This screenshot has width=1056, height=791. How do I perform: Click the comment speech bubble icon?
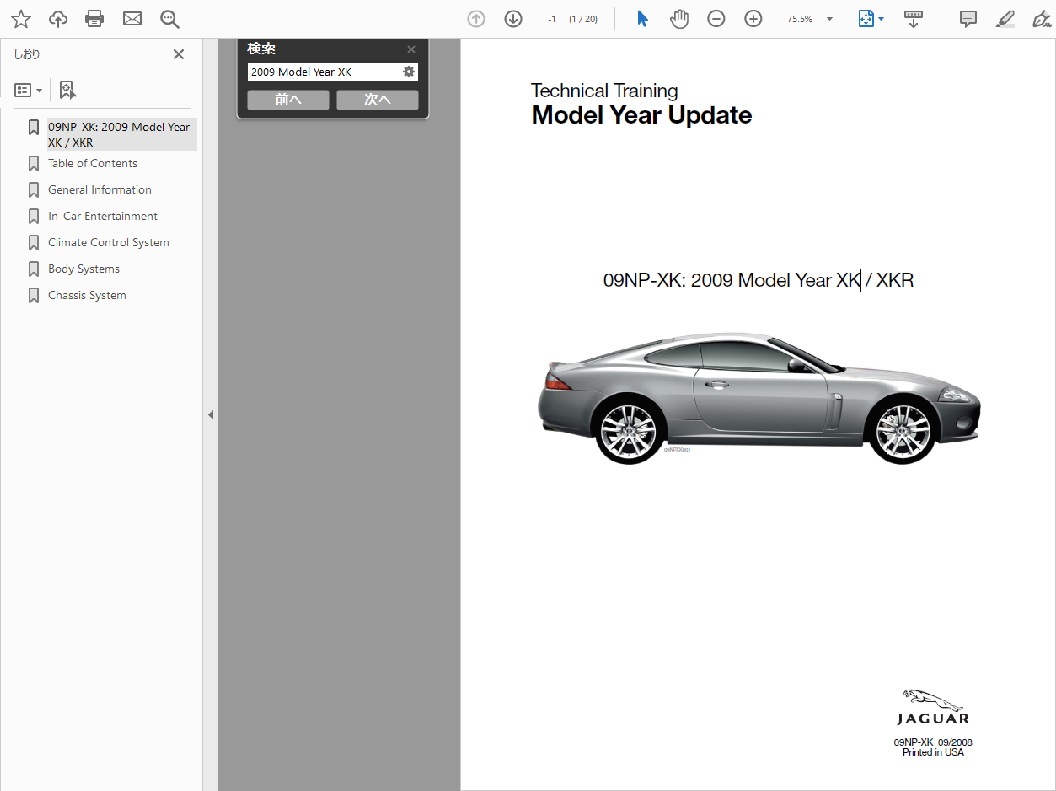coord(968,19)
